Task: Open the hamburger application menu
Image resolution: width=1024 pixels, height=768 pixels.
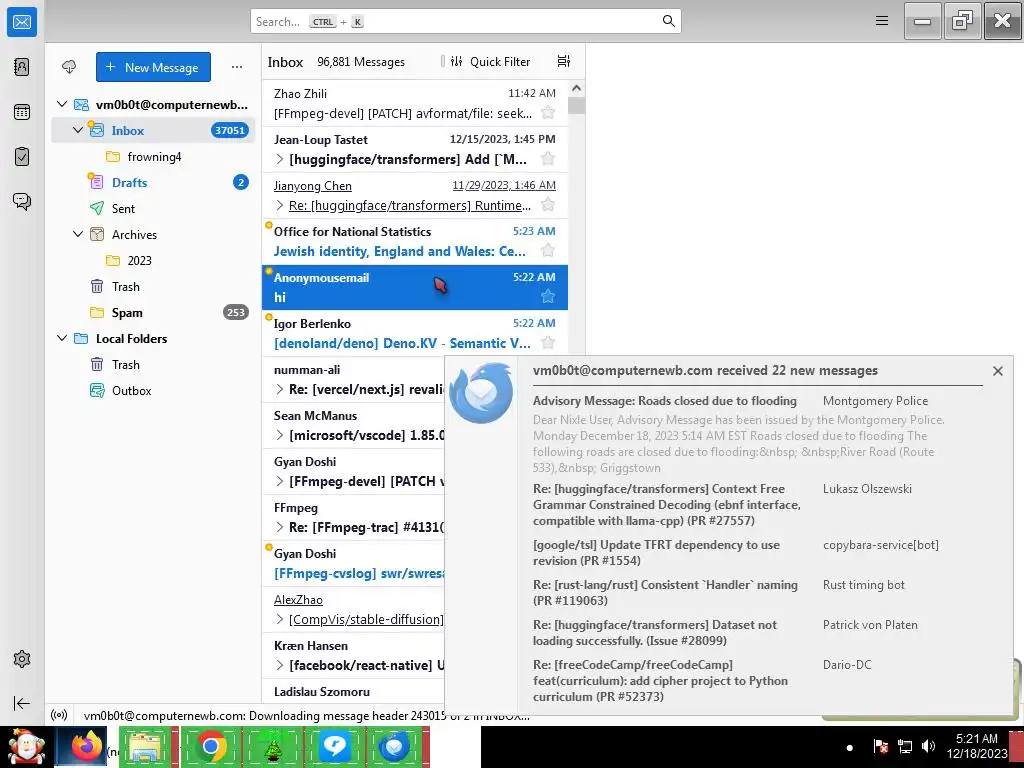Action: 882,21
